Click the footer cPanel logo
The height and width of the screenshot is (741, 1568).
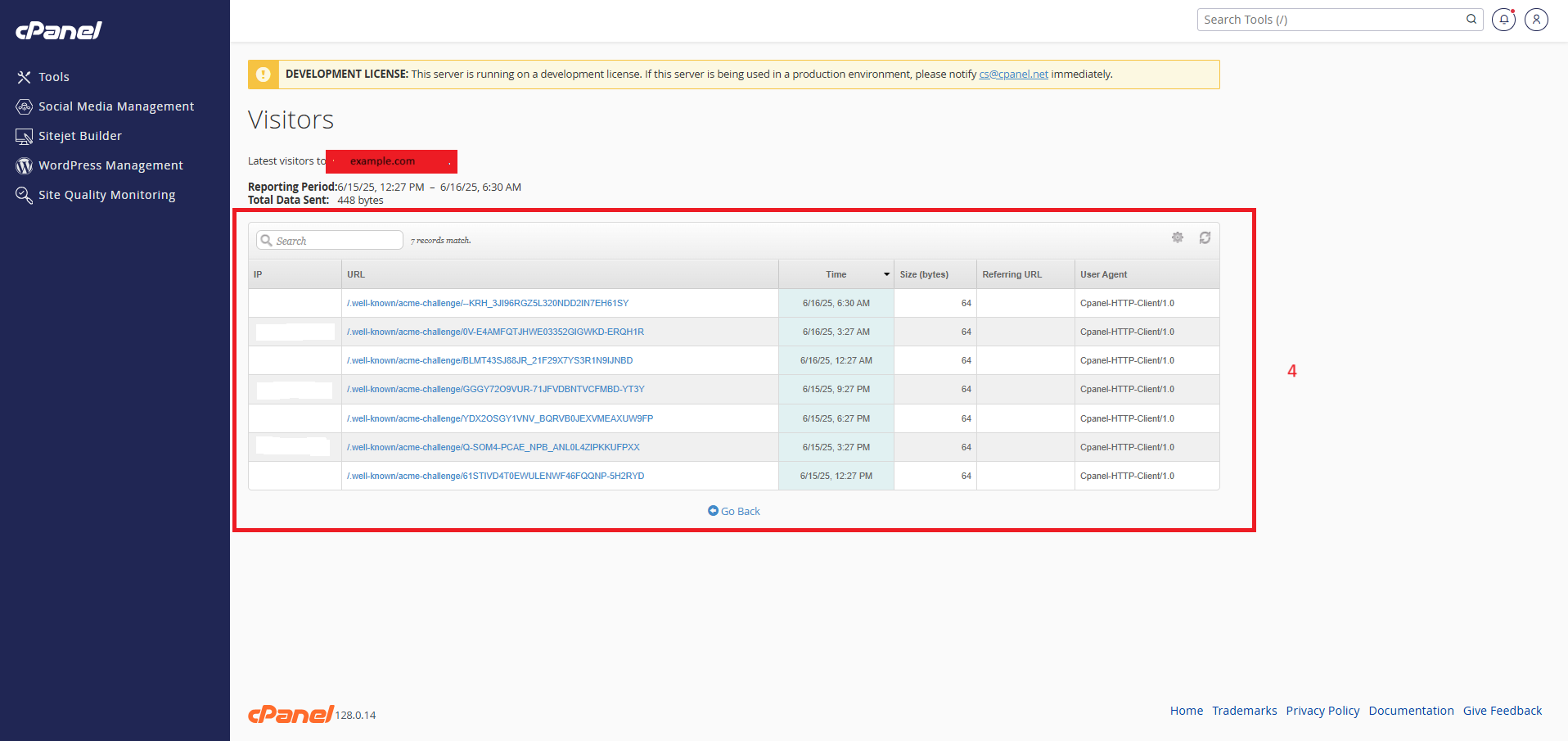coord(291,714)
